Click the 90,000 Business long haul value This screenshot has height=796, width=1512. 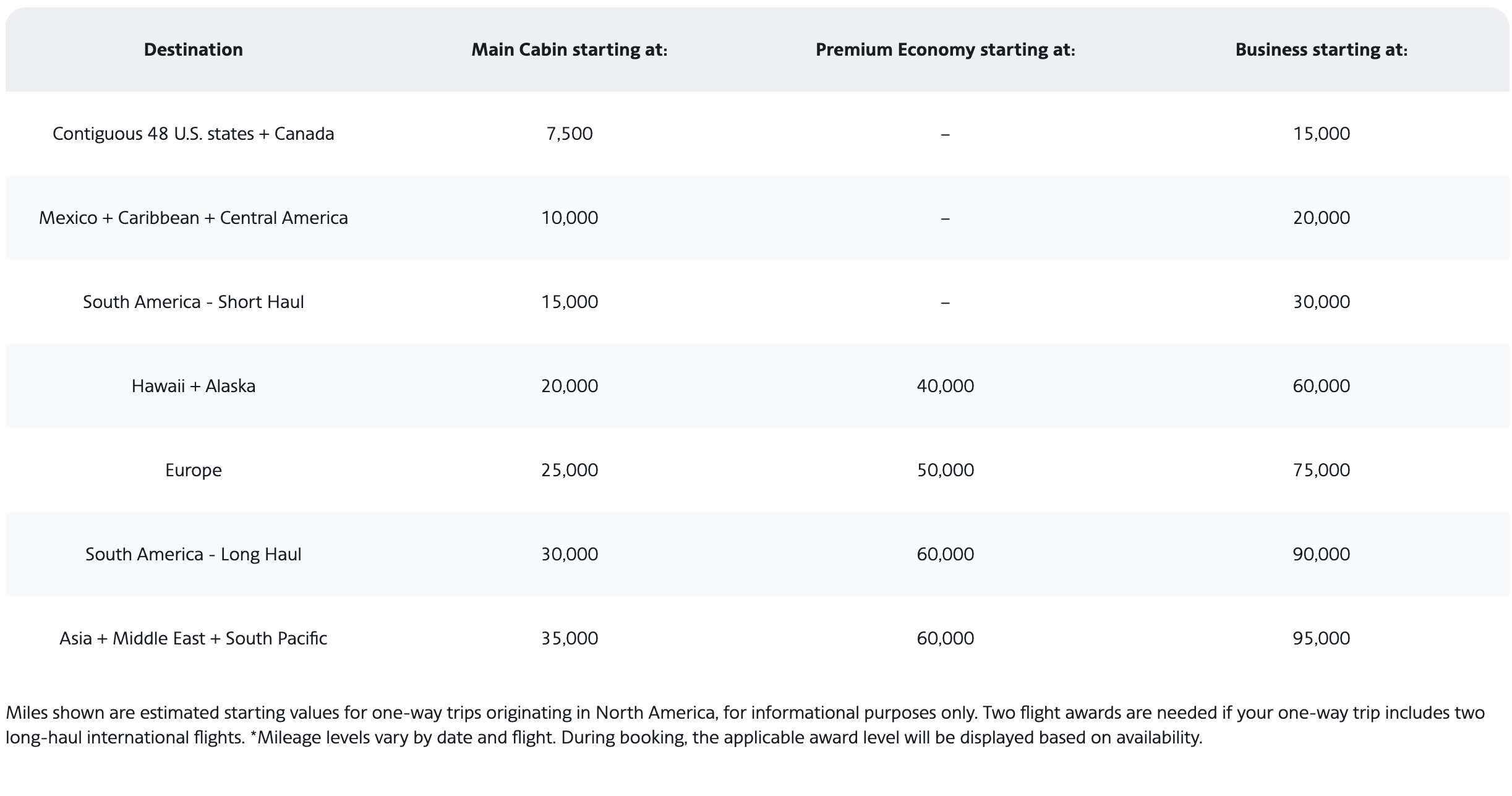(x=1322, y=554)
